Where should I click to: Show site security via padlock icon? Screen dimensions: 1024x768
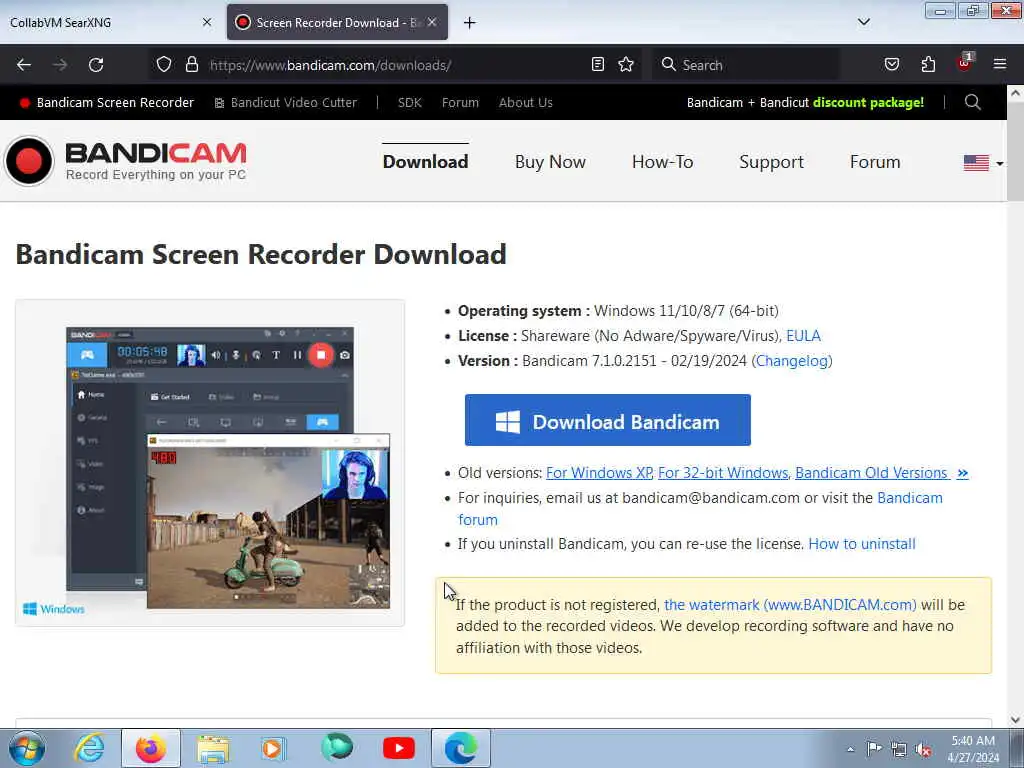[x=191, y=65]
